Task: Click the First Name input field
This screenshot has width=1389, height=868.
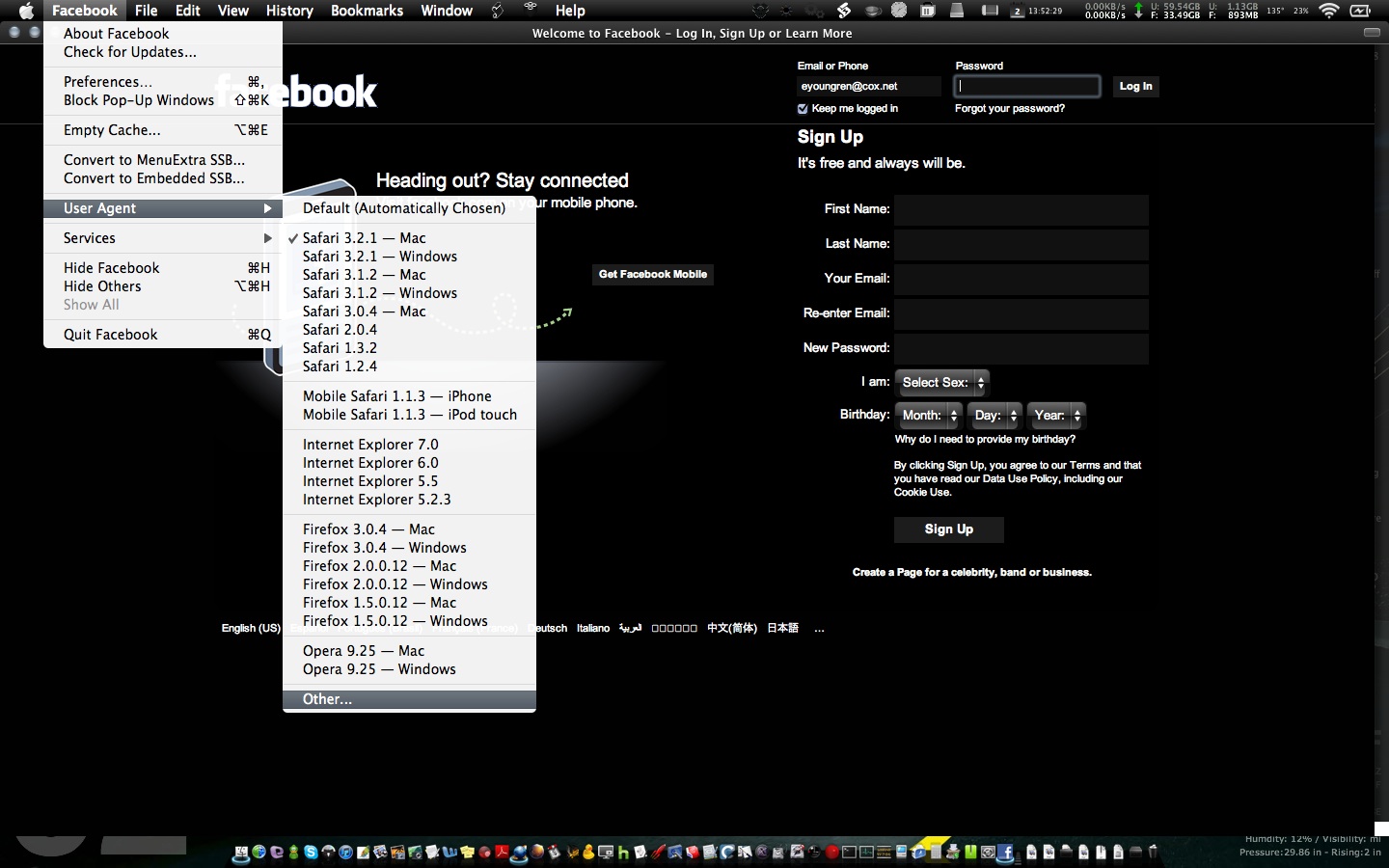Action: [1021, 209]
